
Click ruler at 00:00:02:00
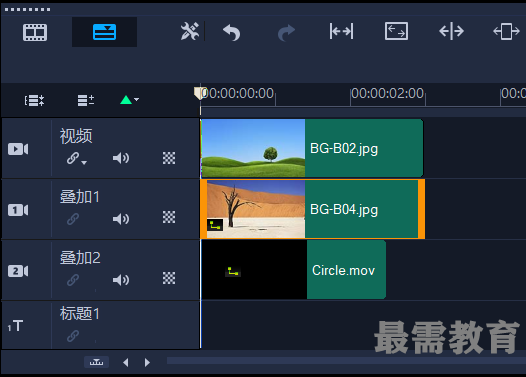click(387, 94)
